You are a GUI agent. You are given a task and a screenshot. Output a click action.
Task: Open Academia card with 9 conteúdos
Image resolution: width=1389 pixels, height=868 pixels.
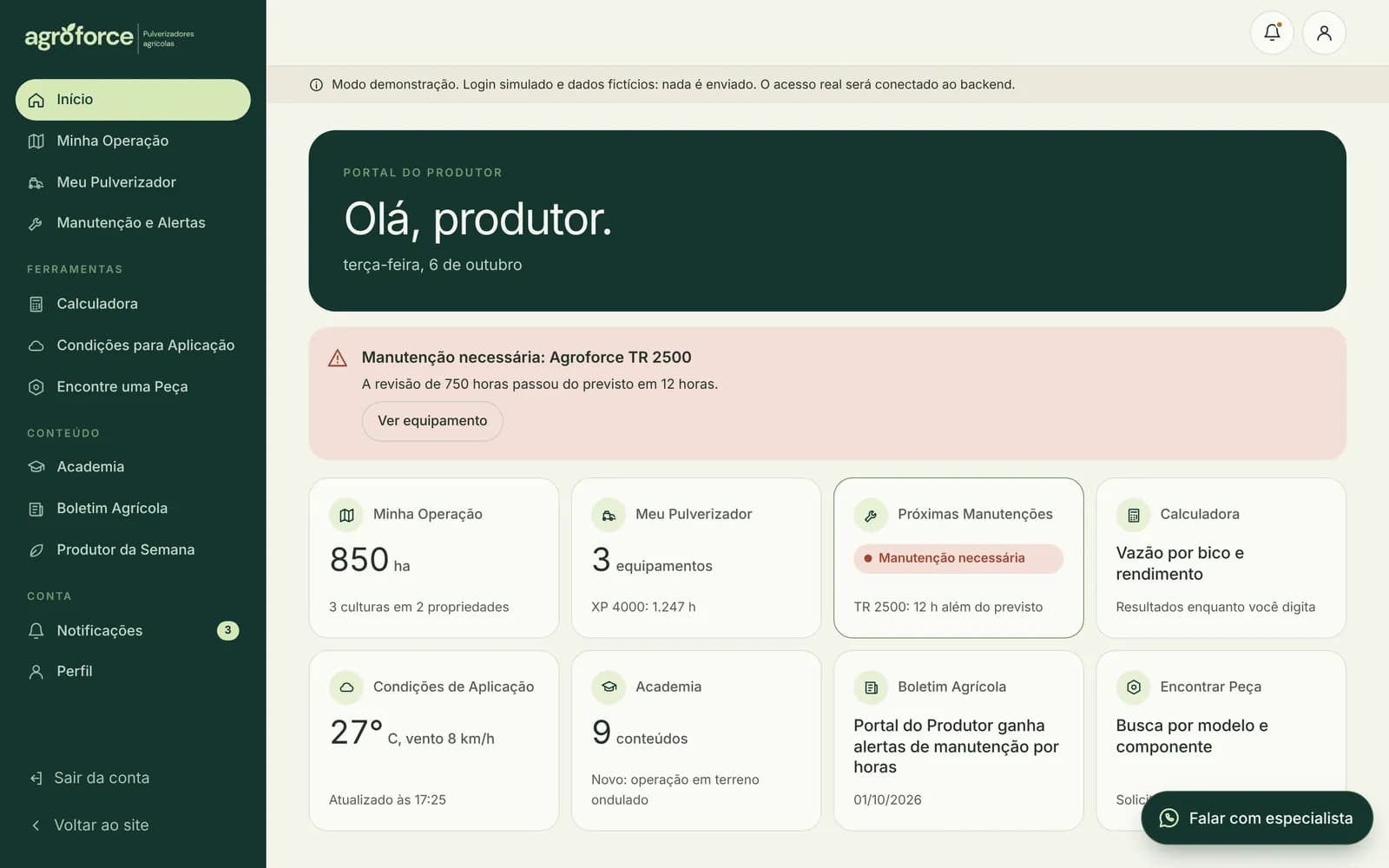696,740
